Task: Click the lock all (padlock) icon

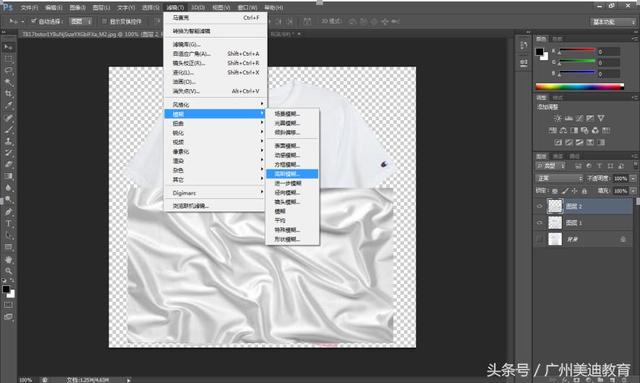Action: point(584,191)
